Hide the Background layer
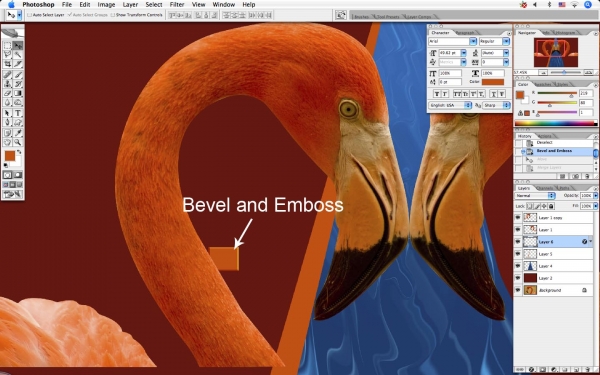Image resolution: width=600 pixels, height=375 pixels. click(x=518, y=290)
